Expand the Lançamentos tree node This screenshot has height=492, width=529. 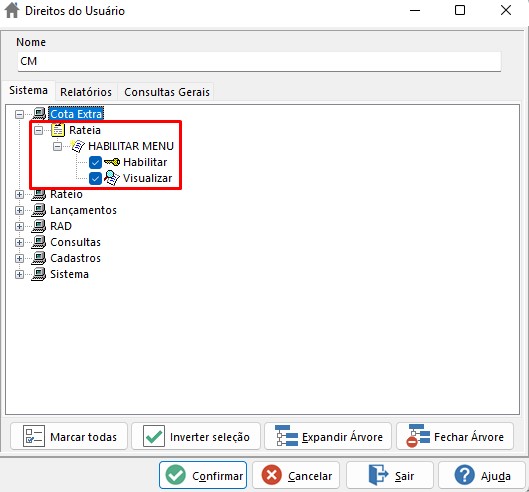(x=19, y=210)
